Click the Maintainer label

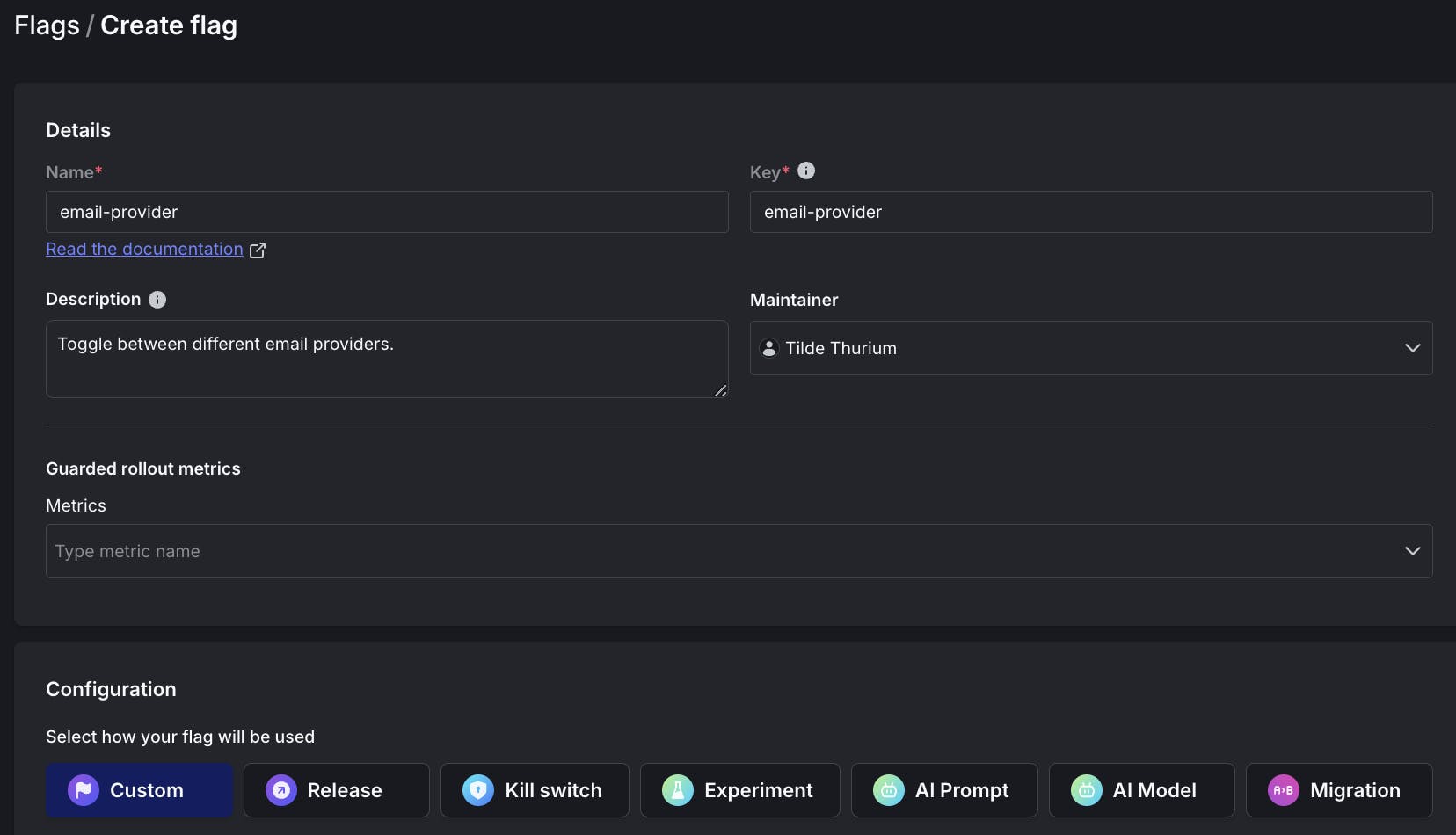[794, 300]
